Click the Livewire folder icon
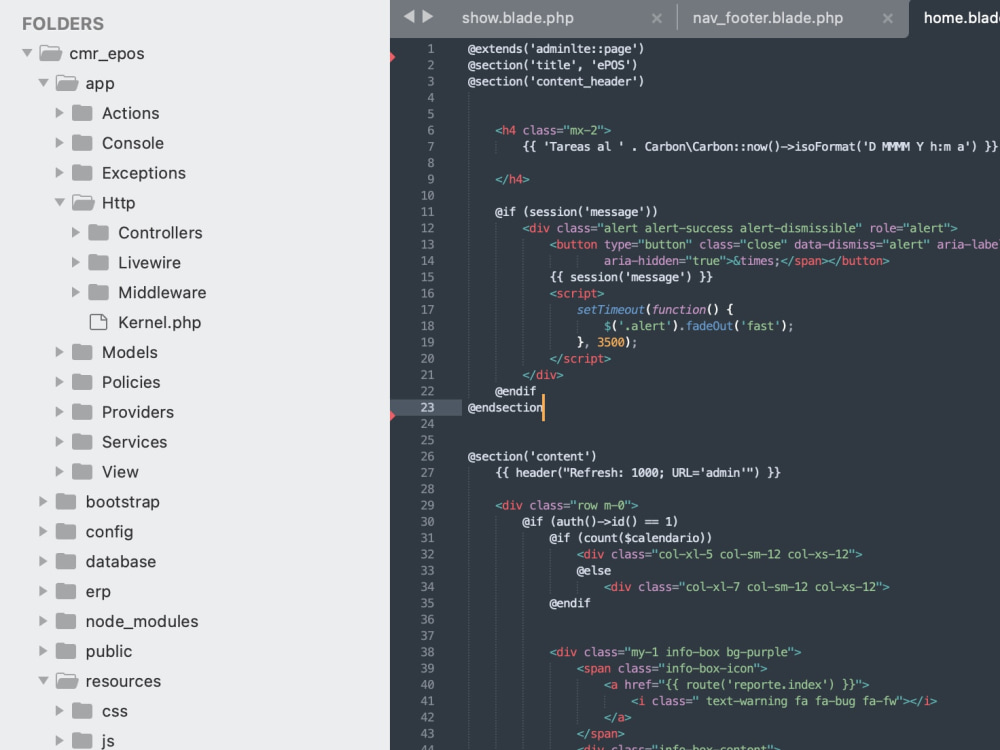Image resolution: width=1000 pixels, height=750 pixels. (x=98, y=262)
